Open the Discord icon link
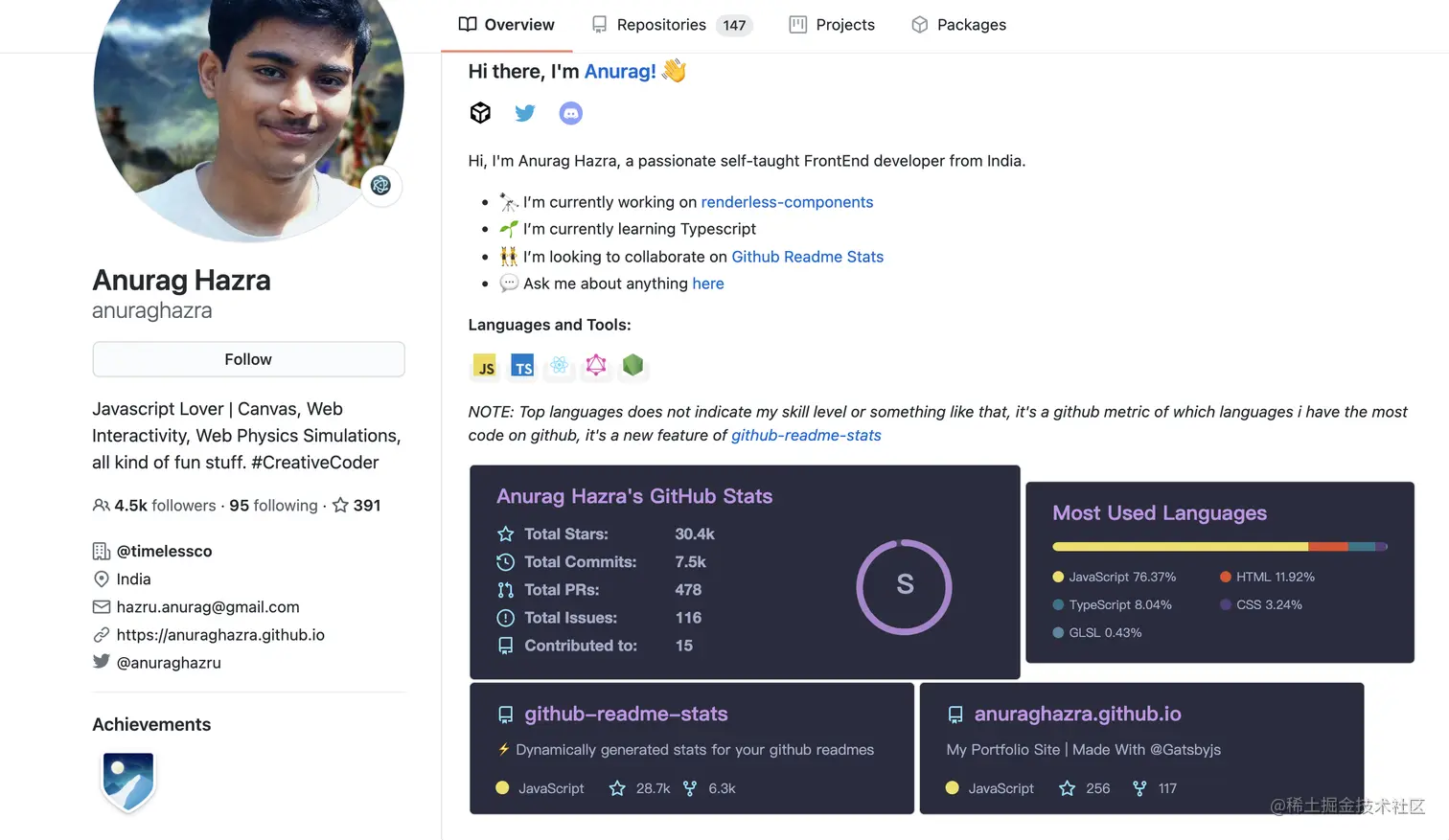1449x840 pixels. pos(570,113)
